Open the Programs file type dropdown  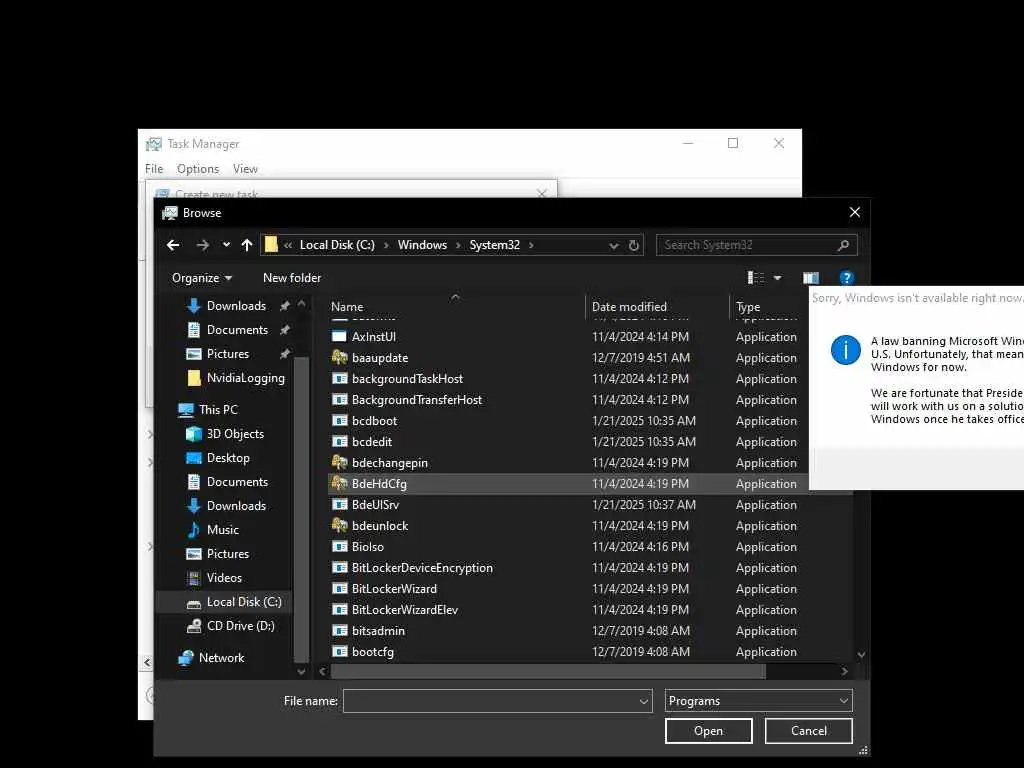click(758, 701)
